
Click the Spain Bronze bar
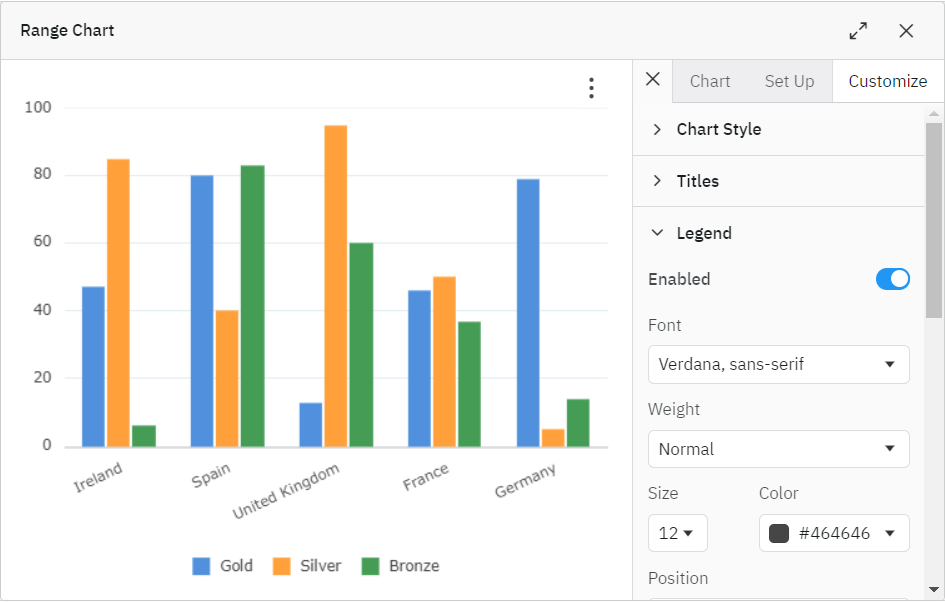tap(253, 306)
